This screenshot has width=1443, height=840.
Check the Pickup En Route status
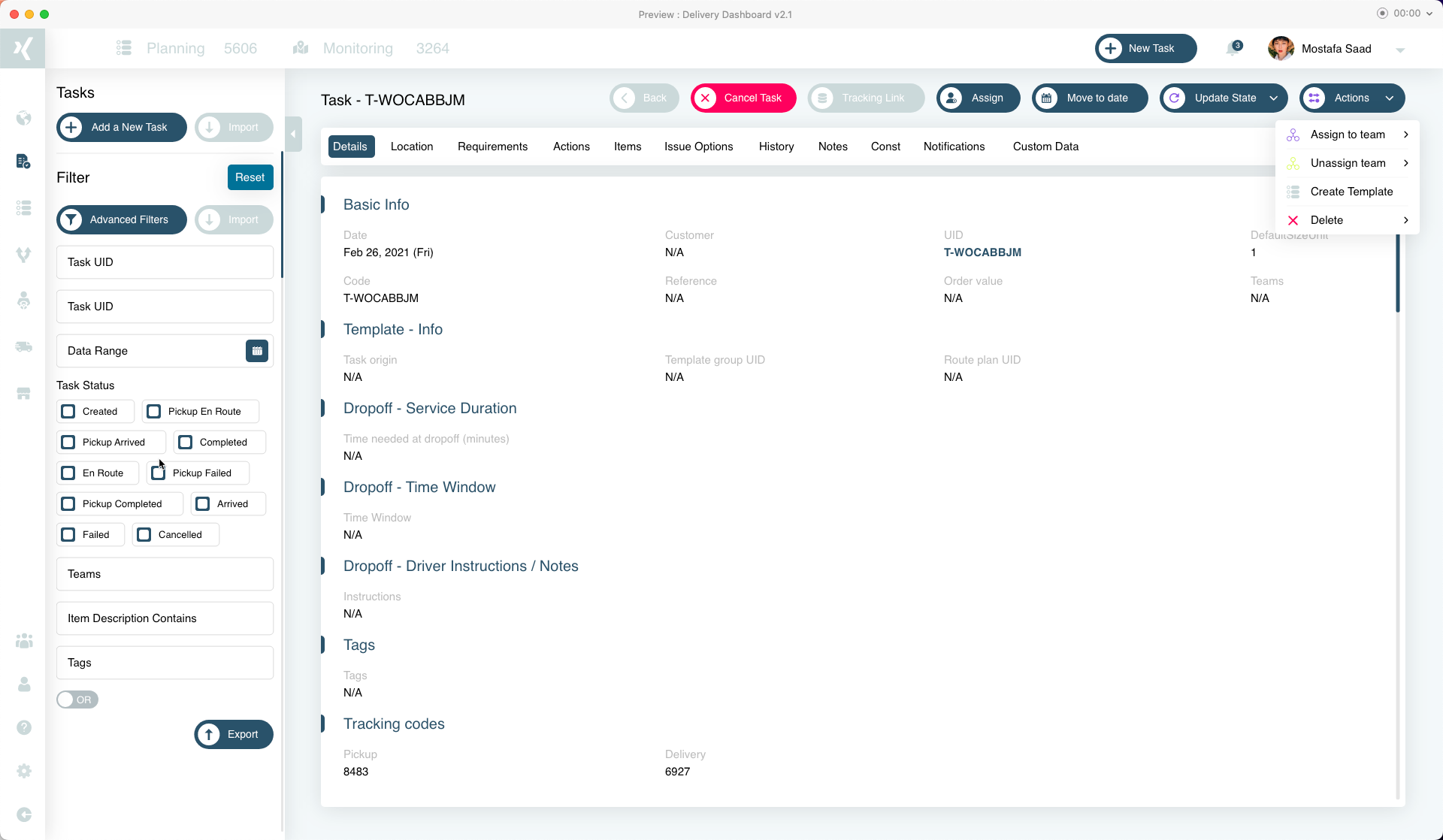click(154, 412)
